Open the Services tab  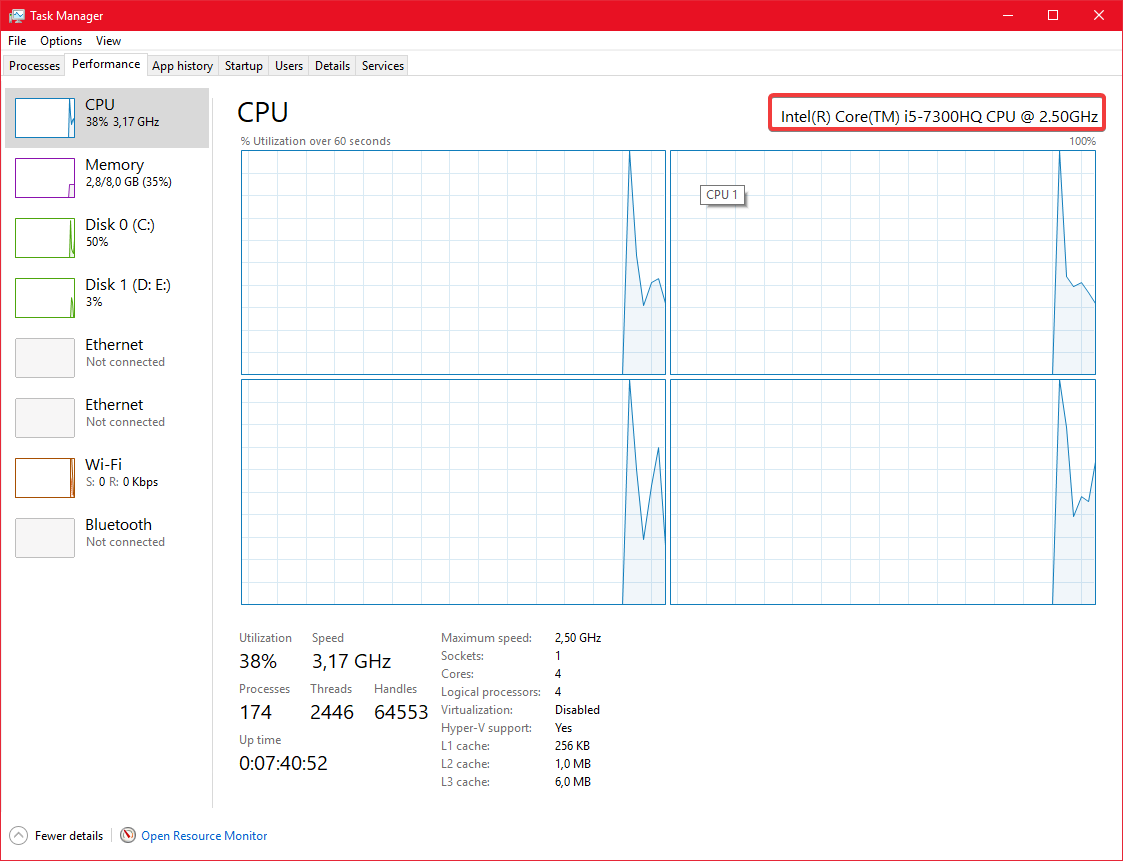click(x=383, y=66)
